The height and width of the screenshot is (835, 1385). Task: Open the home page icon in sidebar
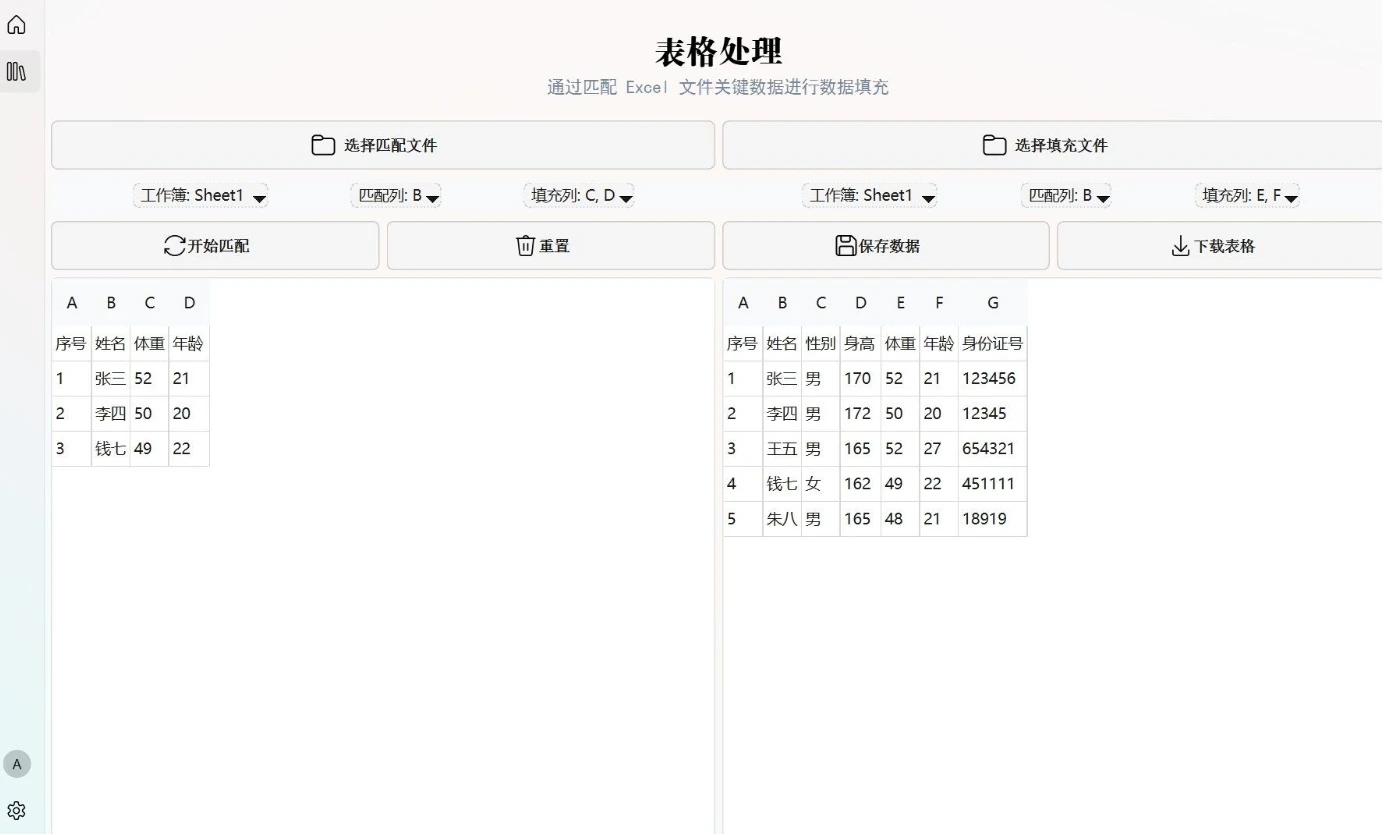pos(16,25)
